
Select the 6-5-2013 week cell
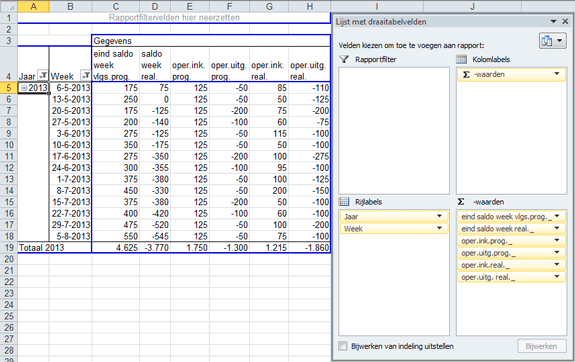[x=70, y=88]
